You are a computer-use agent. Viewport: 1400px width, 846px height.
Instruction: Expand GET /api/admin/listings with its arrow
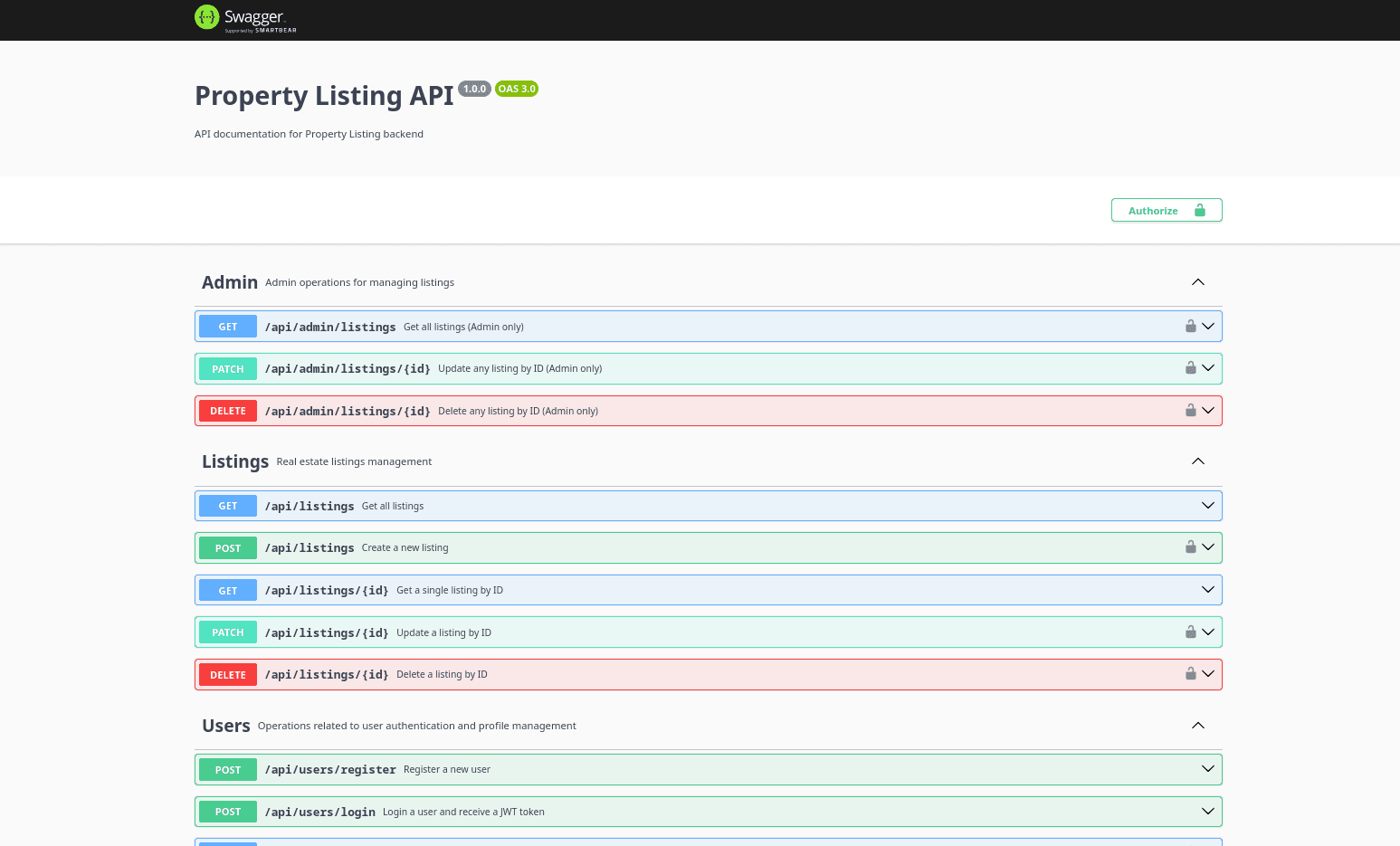1208,326
